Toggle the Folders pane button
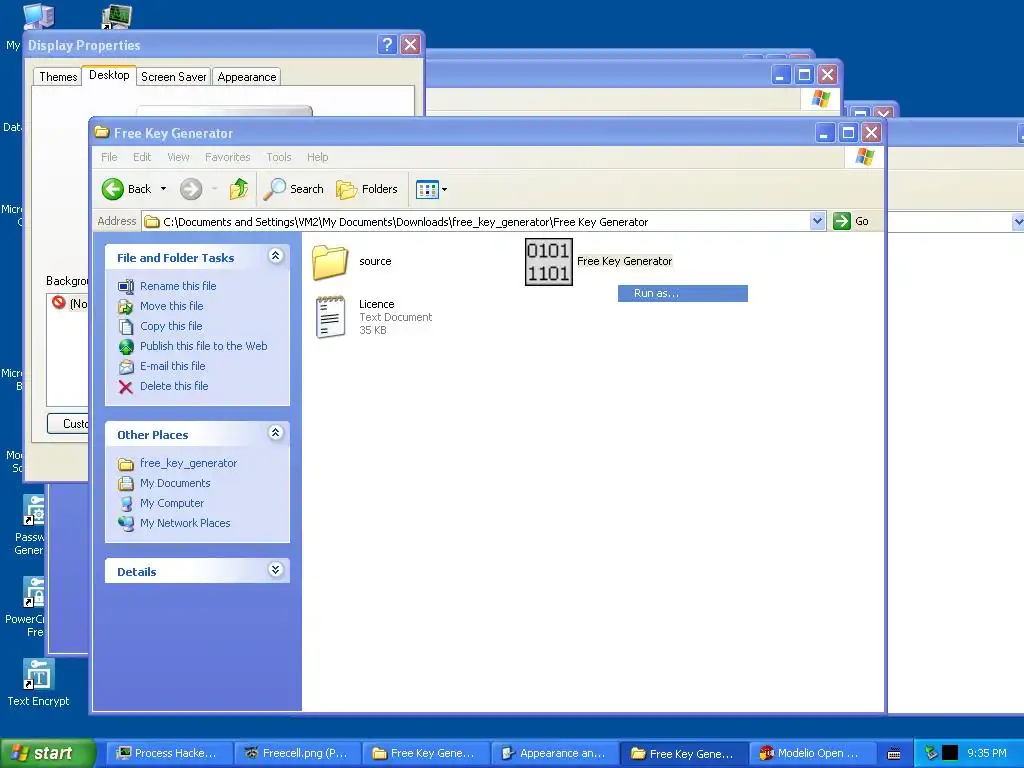 [367, 189]
